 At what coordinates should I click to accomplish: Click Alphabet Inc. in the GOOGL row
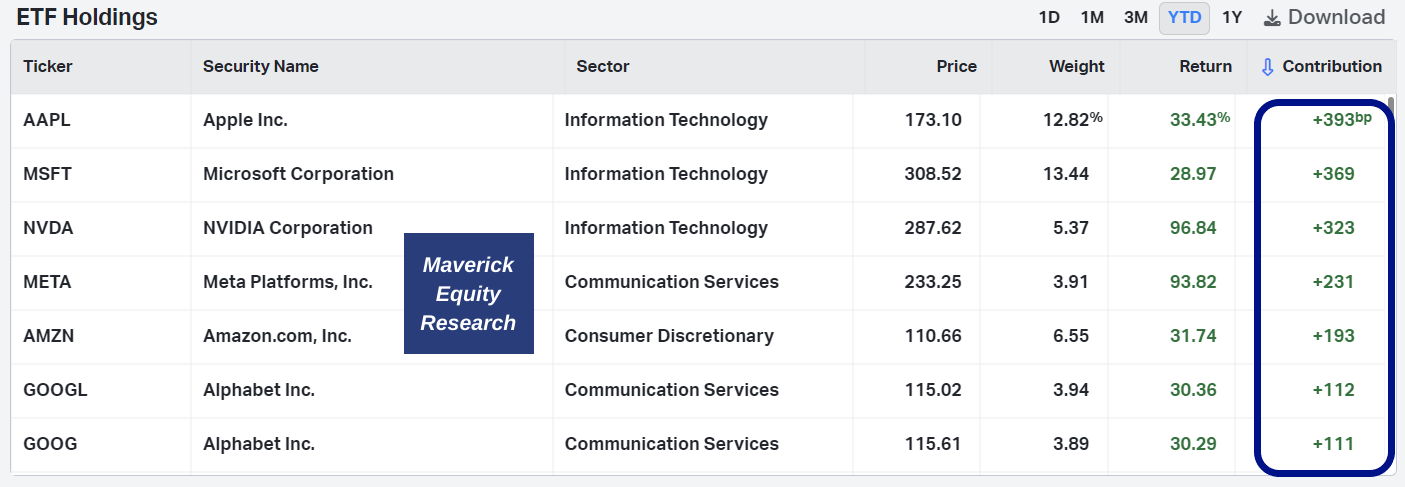click(x=259, y=390)
